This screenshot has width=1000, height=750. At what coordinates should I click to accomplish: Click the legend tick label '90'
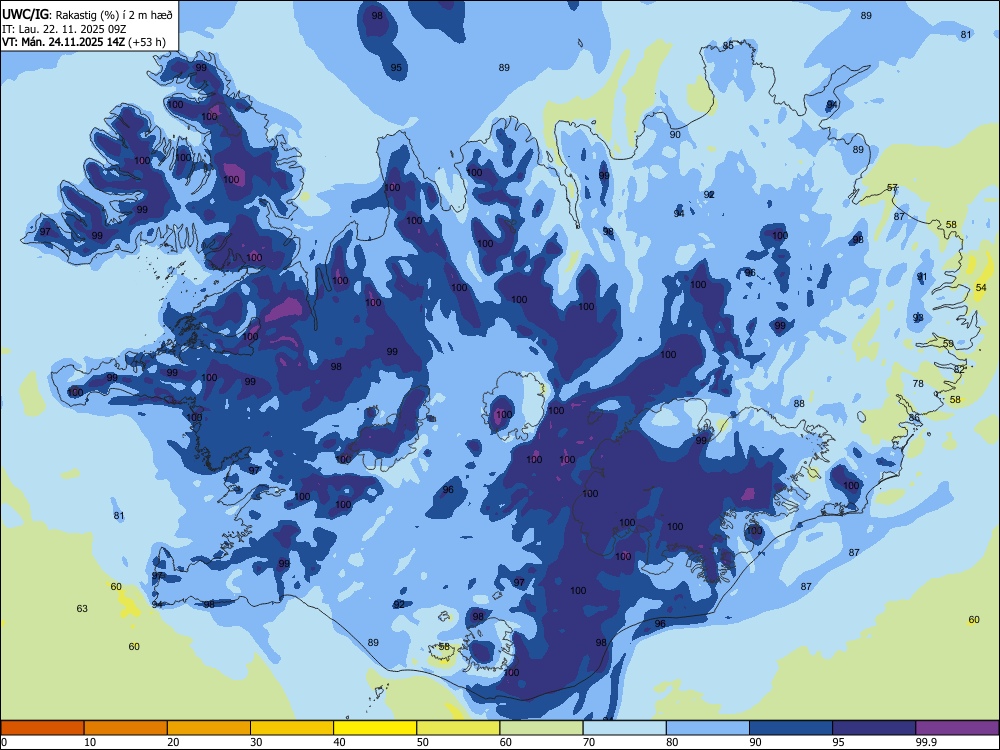(755, 742)
